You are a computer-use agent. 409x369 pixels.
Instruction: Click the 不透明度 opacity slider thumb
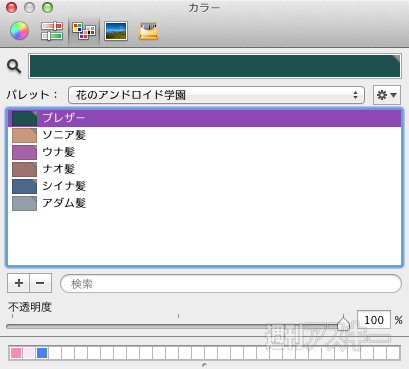tap(343, 323)
